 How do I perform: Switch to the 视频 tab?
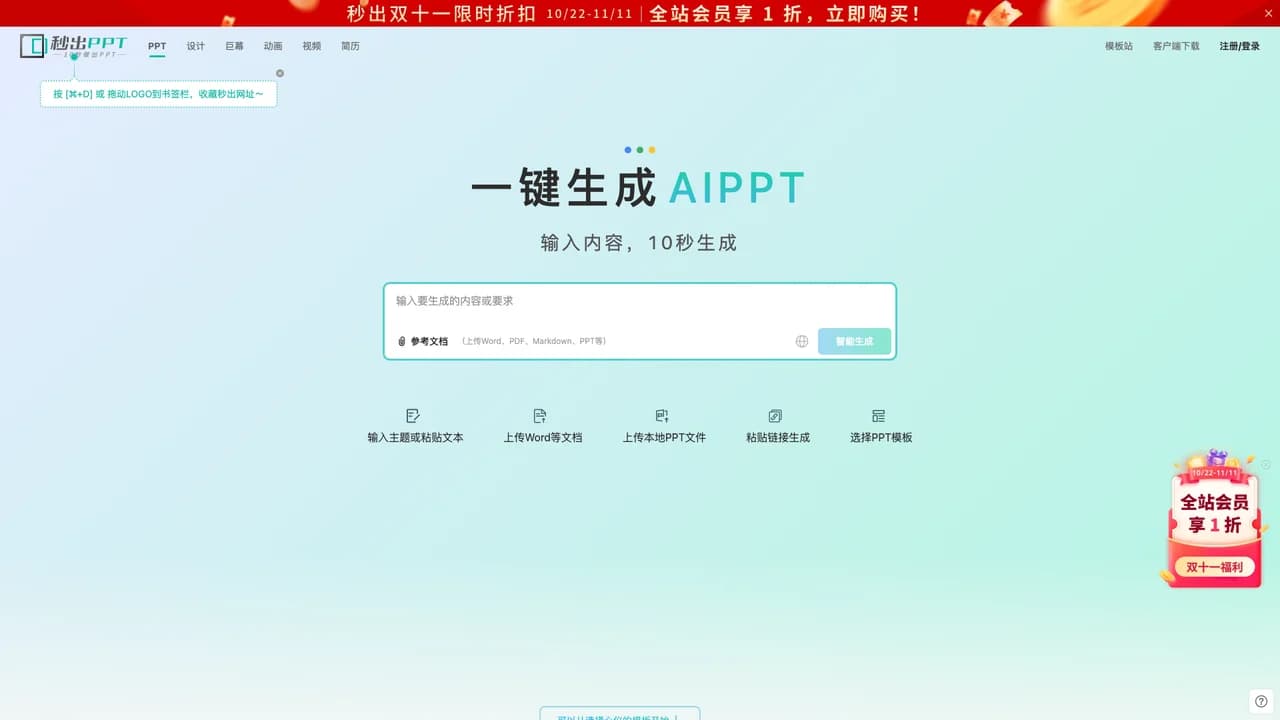(x=312, y=46)
